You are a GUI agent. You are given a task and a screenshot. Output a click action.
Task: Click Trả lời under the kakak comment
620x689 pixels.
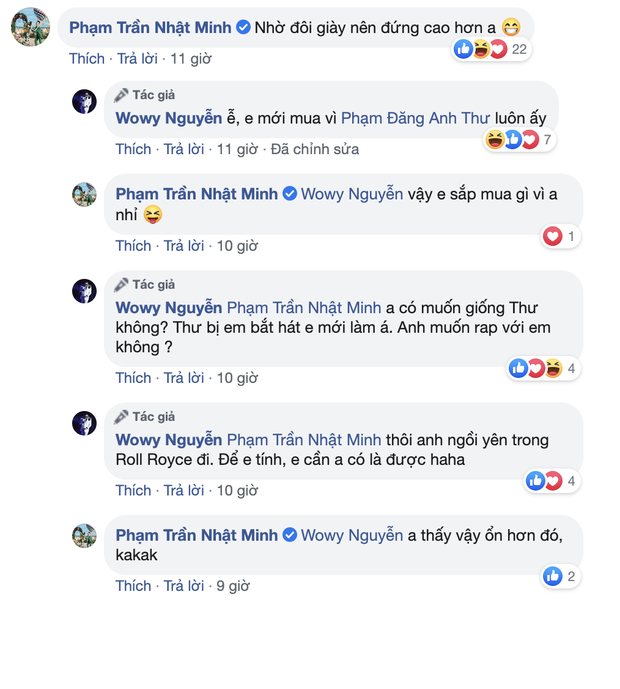(x=185, y=585)
